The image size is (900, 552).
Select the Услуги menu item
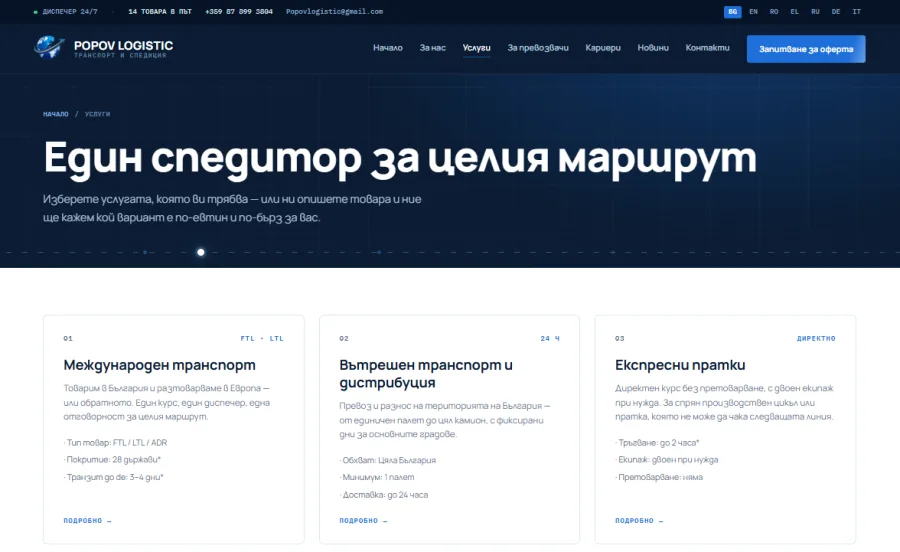(x=476, y=48)
